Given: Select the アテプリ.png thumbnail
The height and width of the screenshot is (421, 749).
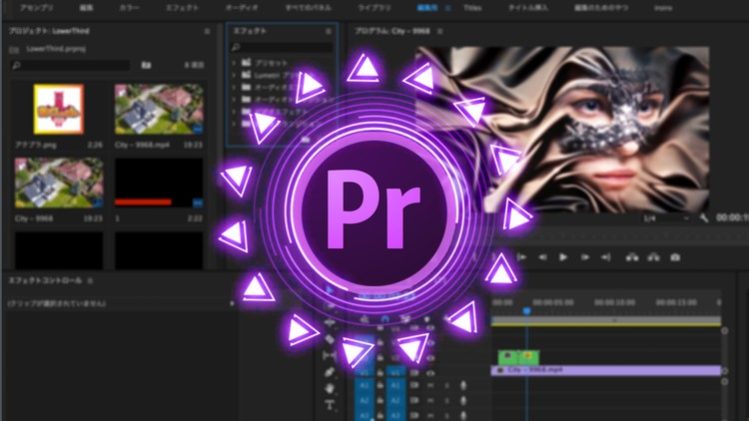Looking at the screenshot, I should pos(59,109).
